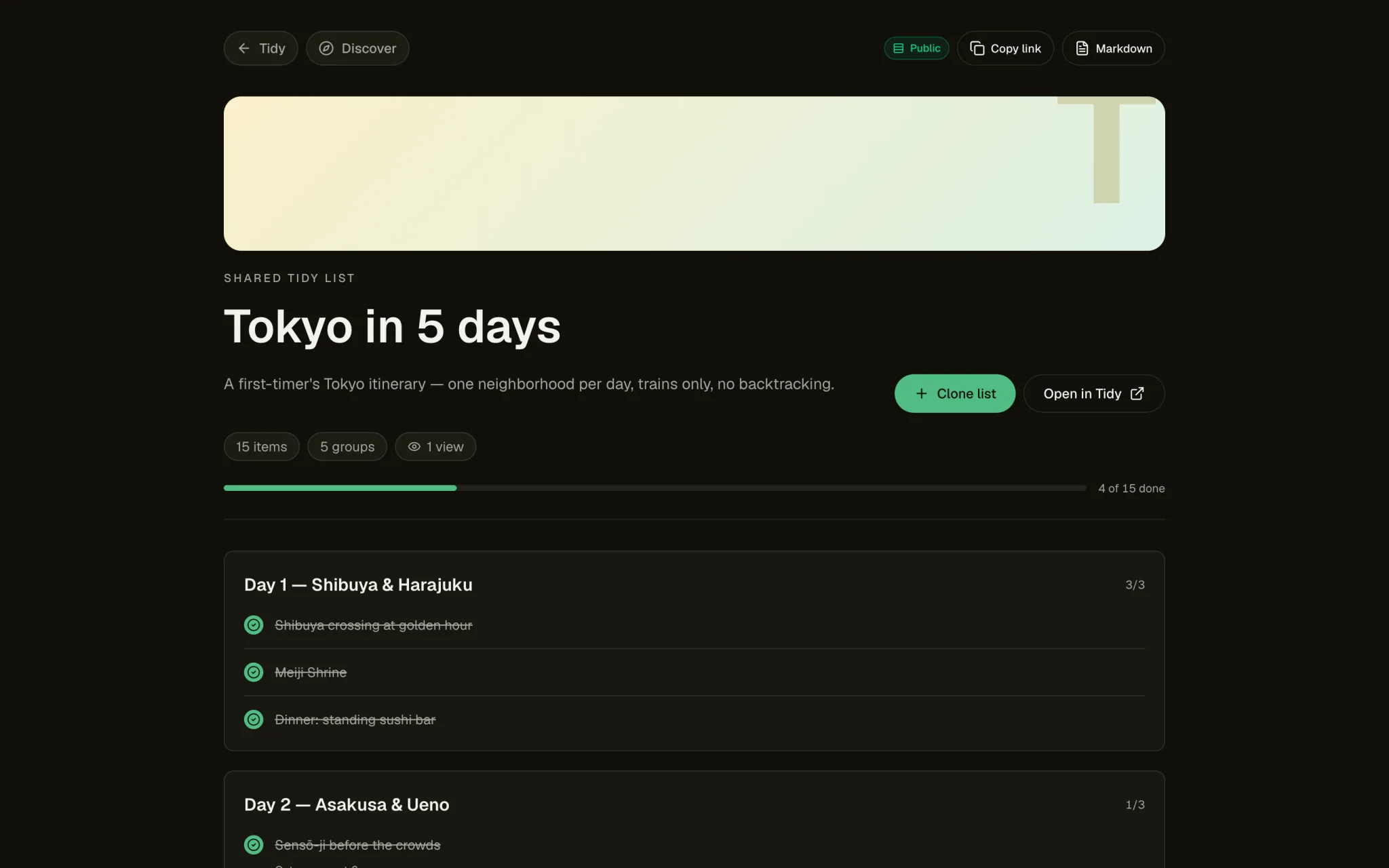This screenshot has width=1389, height=868.
Task: Click the Tokyo in 5 days title
Action: pyautogui.click(x=392, y=327)
